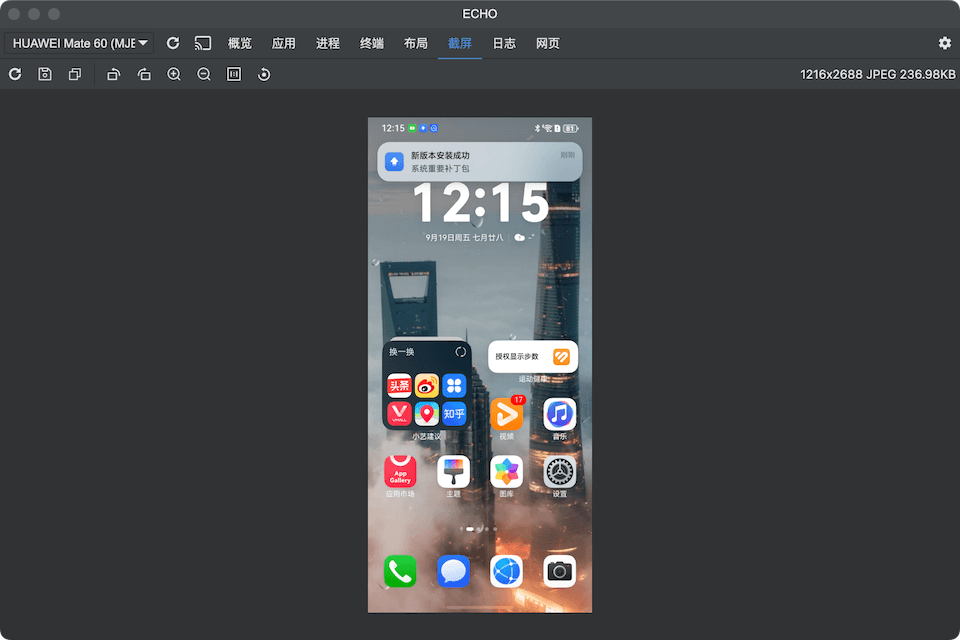Viewport: 960px width, 640px height.
Task: Click the refresh screenshot icon
Action: [15, 74]
